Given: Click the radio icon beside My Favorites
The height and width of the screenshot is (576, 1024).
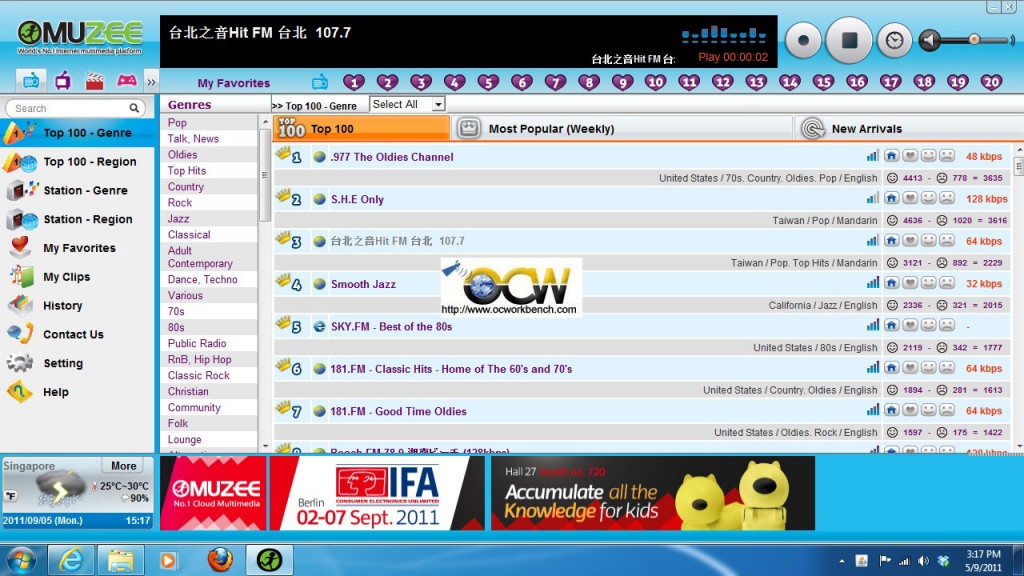Looking at the screenshot, I should tap(319, 82).
